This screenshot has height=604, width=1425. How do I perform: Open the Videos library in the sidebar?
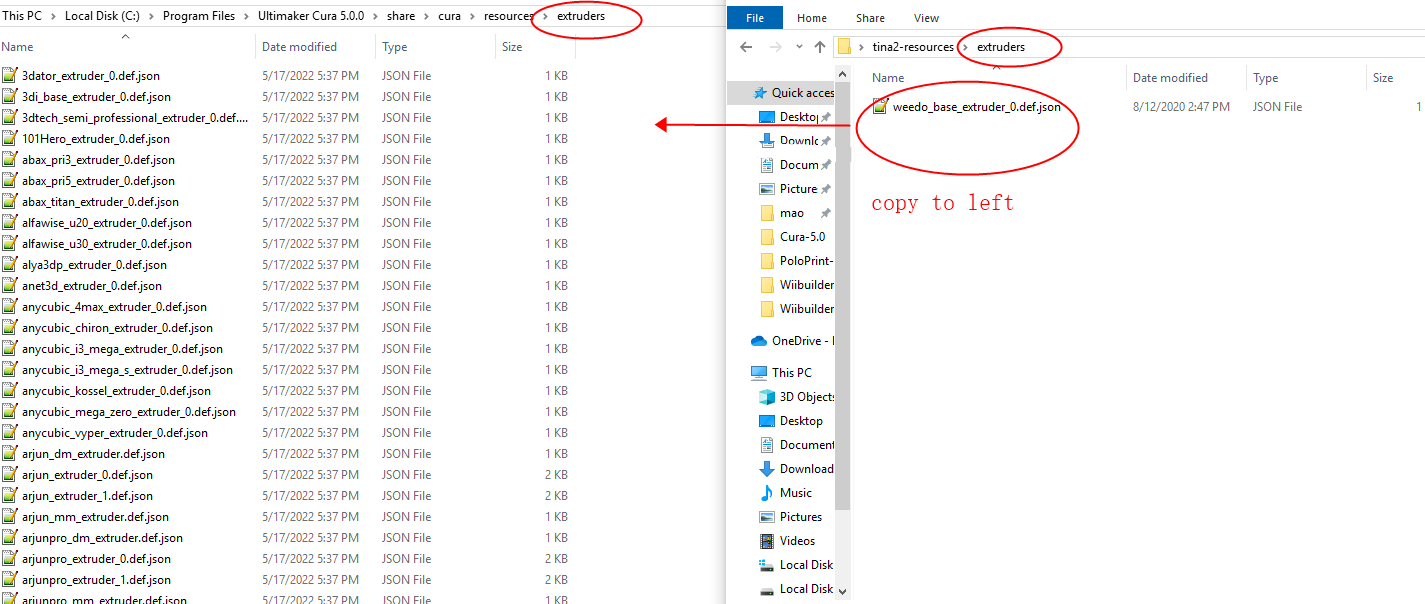click(797, 541)
